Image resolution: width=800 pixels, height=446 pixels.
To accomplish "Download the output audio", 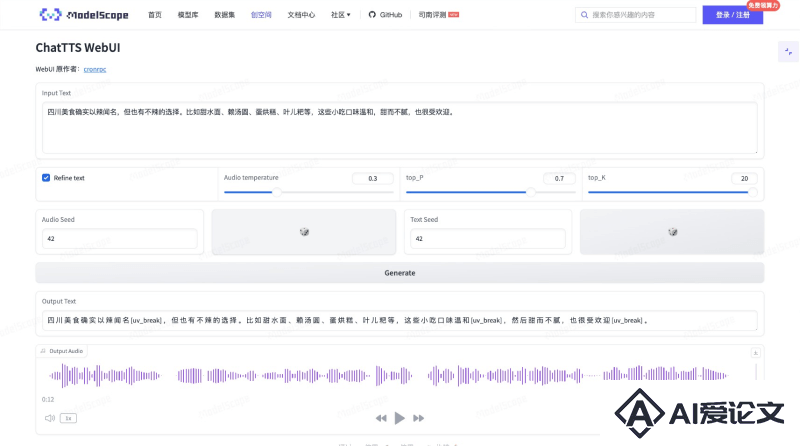I will pyautogui.click(x=756, y=353).
